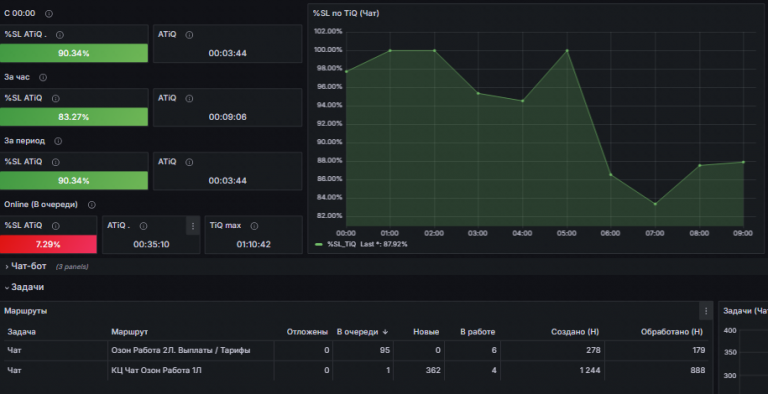
Task: Click route Озон Работа 2Л. Выплаты / Тарифы
Action: click(x=181, y=350)
